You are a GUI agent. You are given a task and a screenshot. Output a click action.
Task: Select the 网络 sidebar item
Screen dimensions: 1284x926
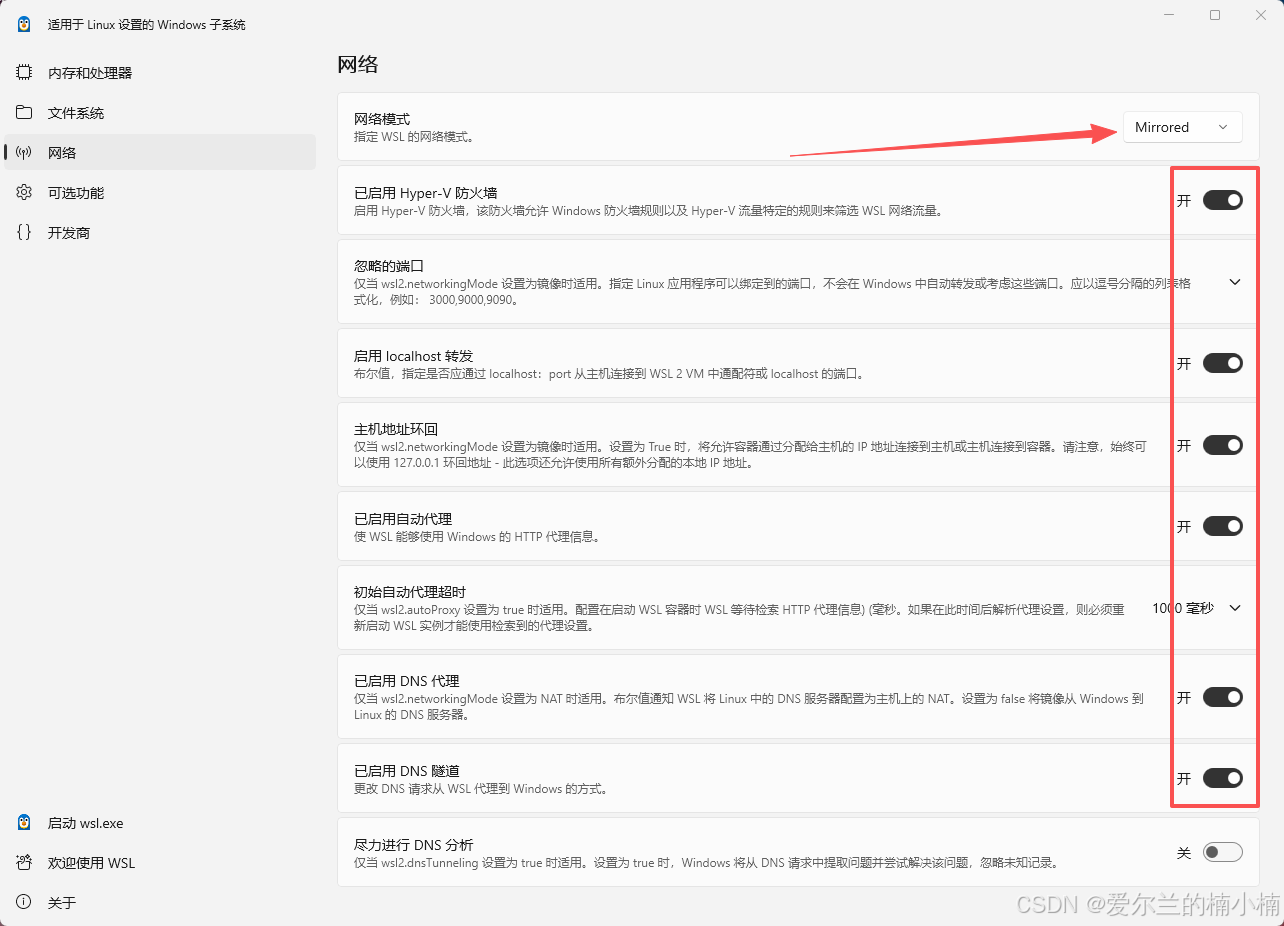[160, 153]
